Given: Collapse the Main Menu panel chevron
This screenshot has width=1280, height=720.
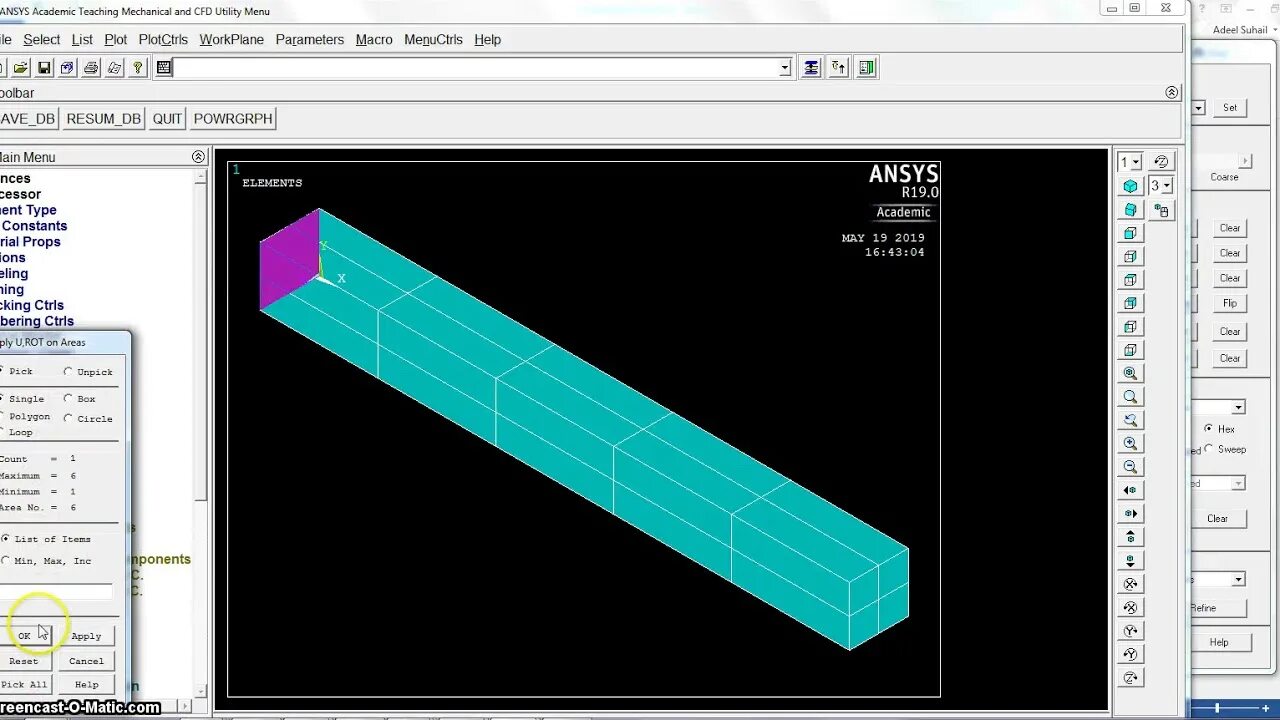Looking at the screenshot, I should coord(198,157).
